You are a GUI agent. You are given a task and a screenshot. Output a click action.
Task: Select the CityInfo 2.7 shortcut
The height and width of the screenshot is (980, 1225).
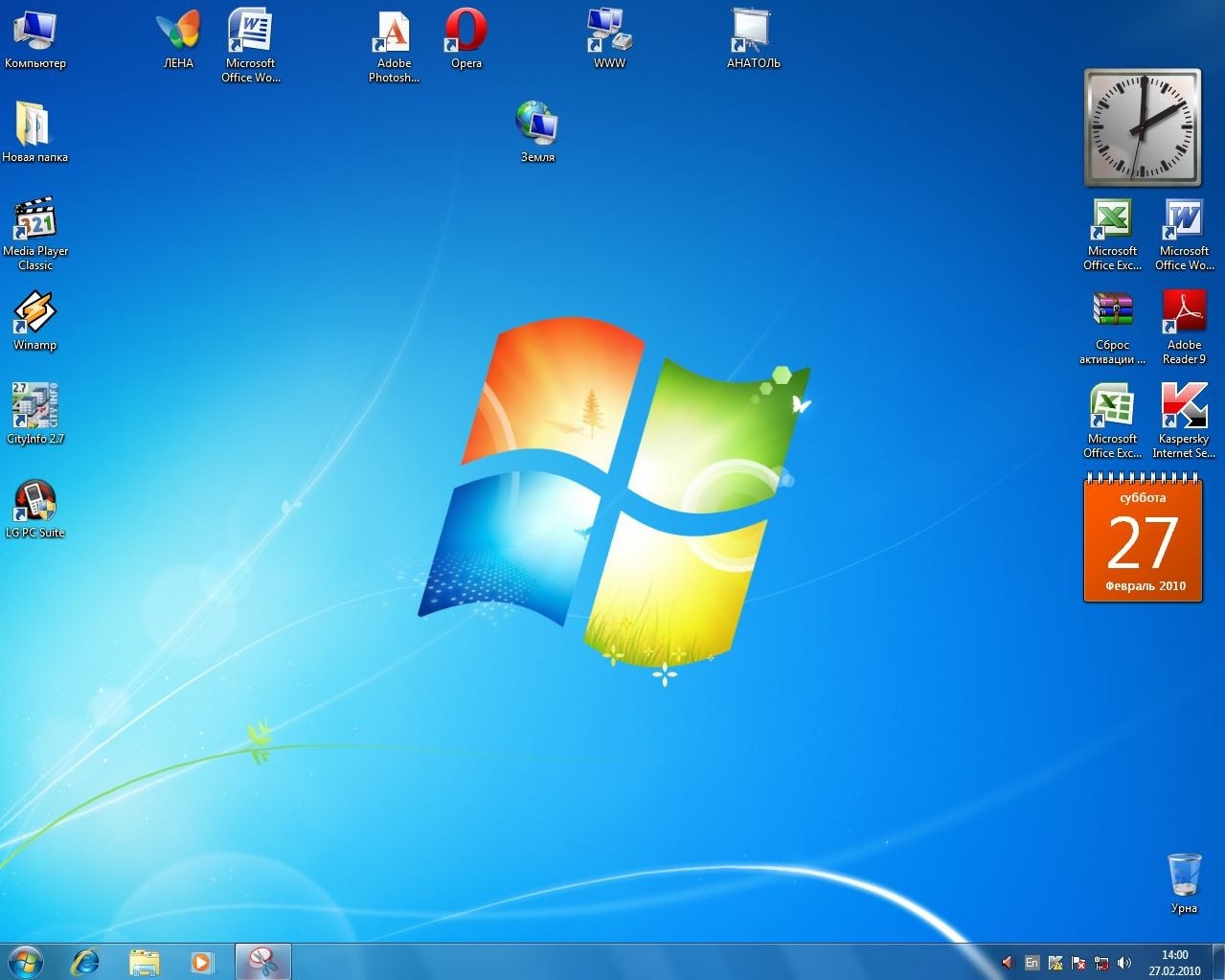(x=35, y=414)
